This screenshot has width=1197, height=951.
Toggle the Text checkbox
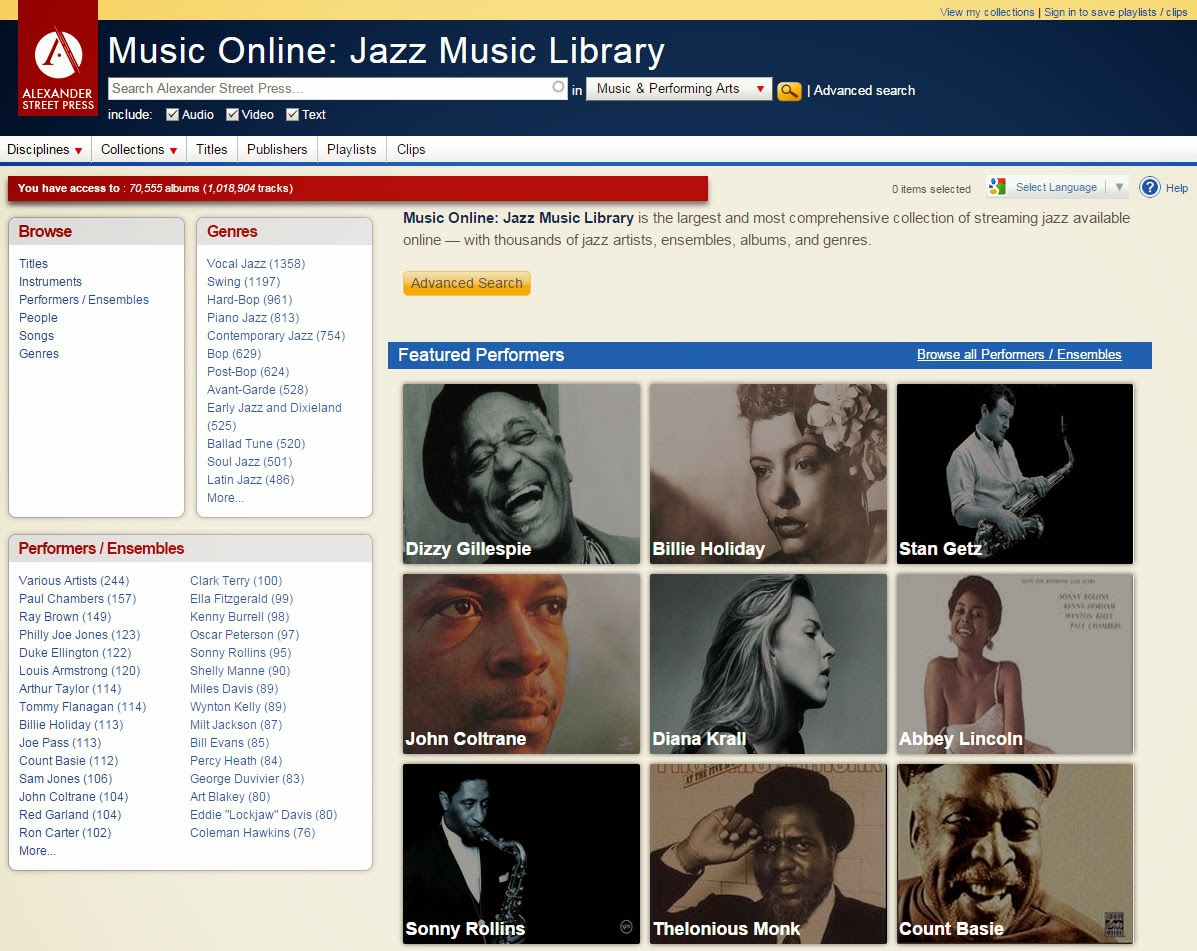pos(292,114)
